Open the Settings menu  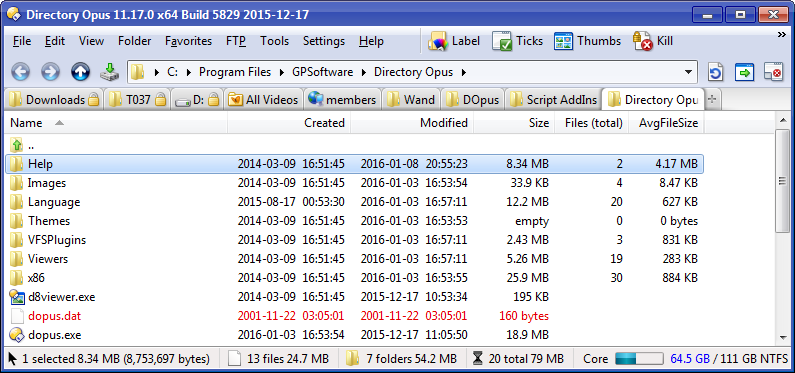tap(324, 41)
